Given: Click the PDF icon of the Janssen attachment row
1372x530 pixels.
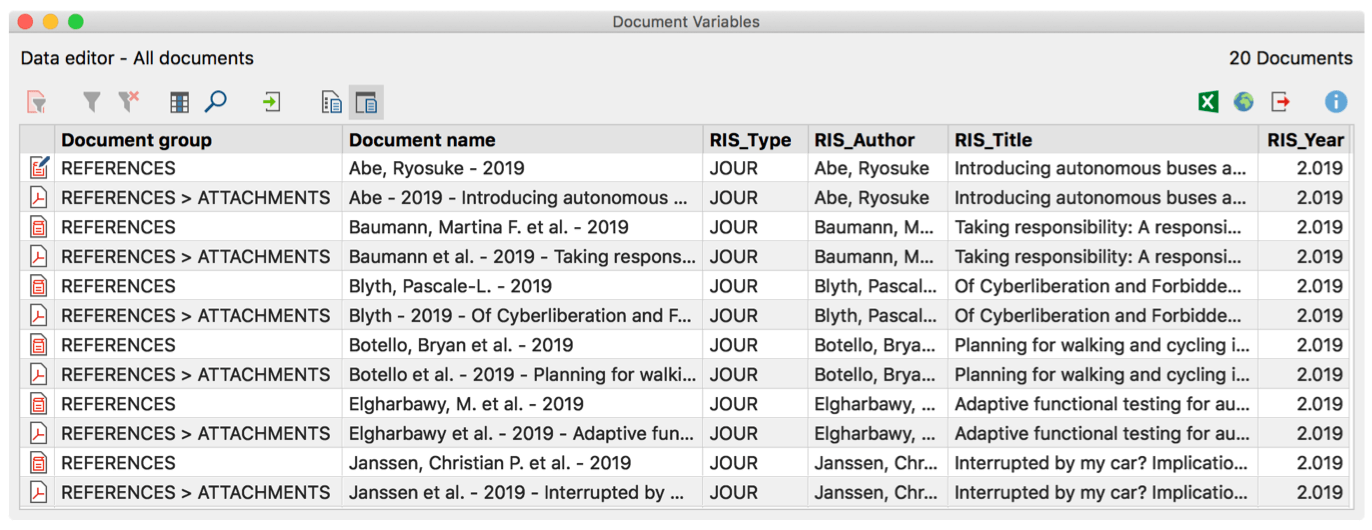Looking at the screenshot, I should [x=38, y=492].
